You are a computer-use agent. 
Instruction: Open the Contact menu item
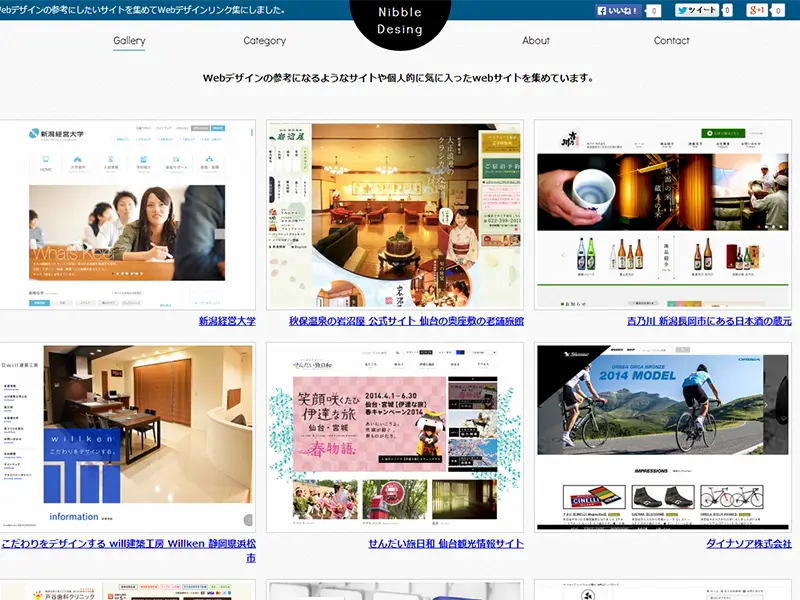click(671, 41)
